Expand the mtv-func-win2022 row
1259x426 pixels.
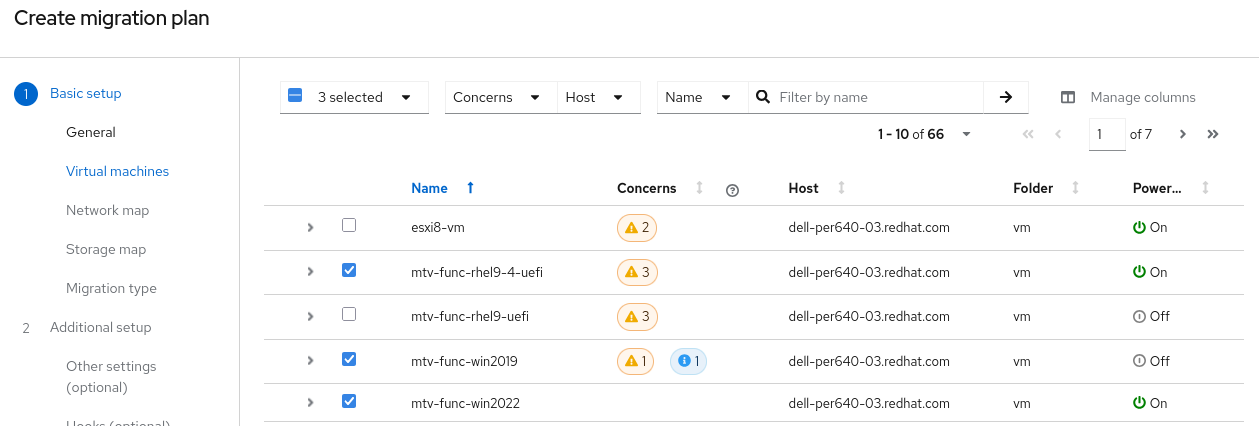pos(311,403)
